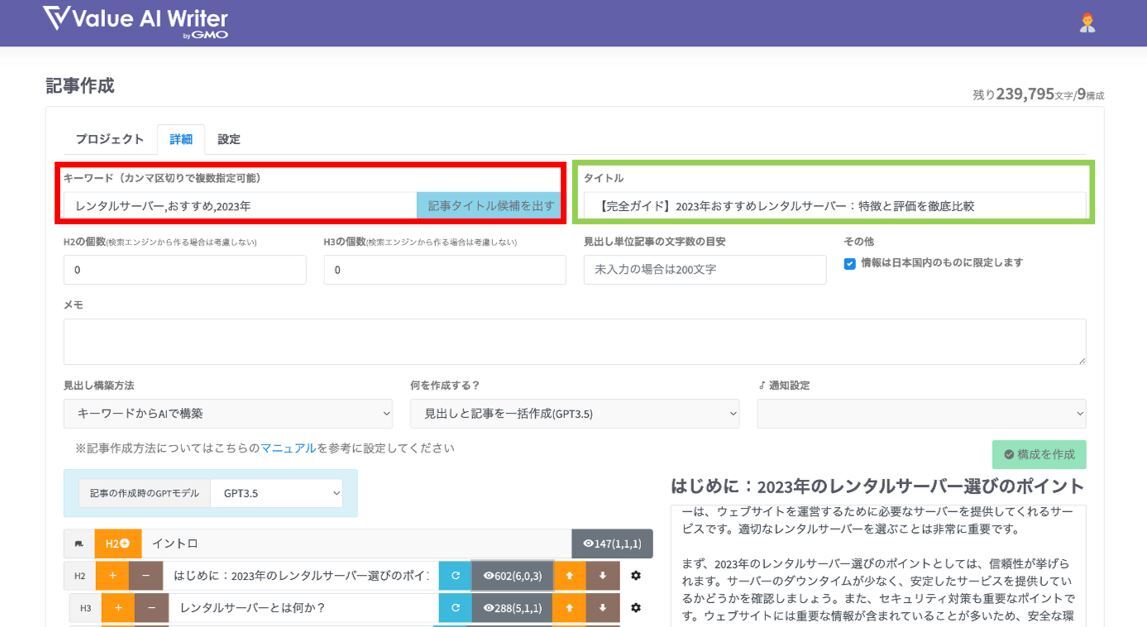
Task: Edit はじめに：2023年 heading text field
Action: [x=301, y=576]
